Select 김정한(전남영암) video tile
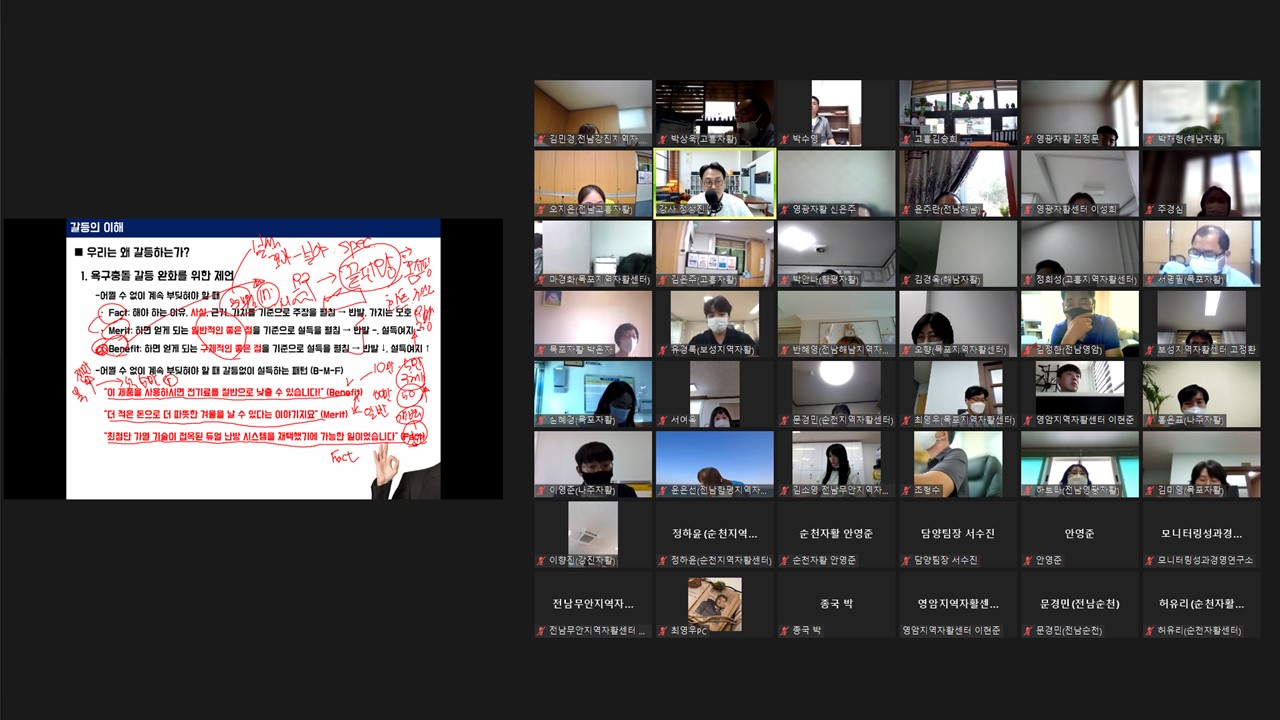 (1080, 322)
